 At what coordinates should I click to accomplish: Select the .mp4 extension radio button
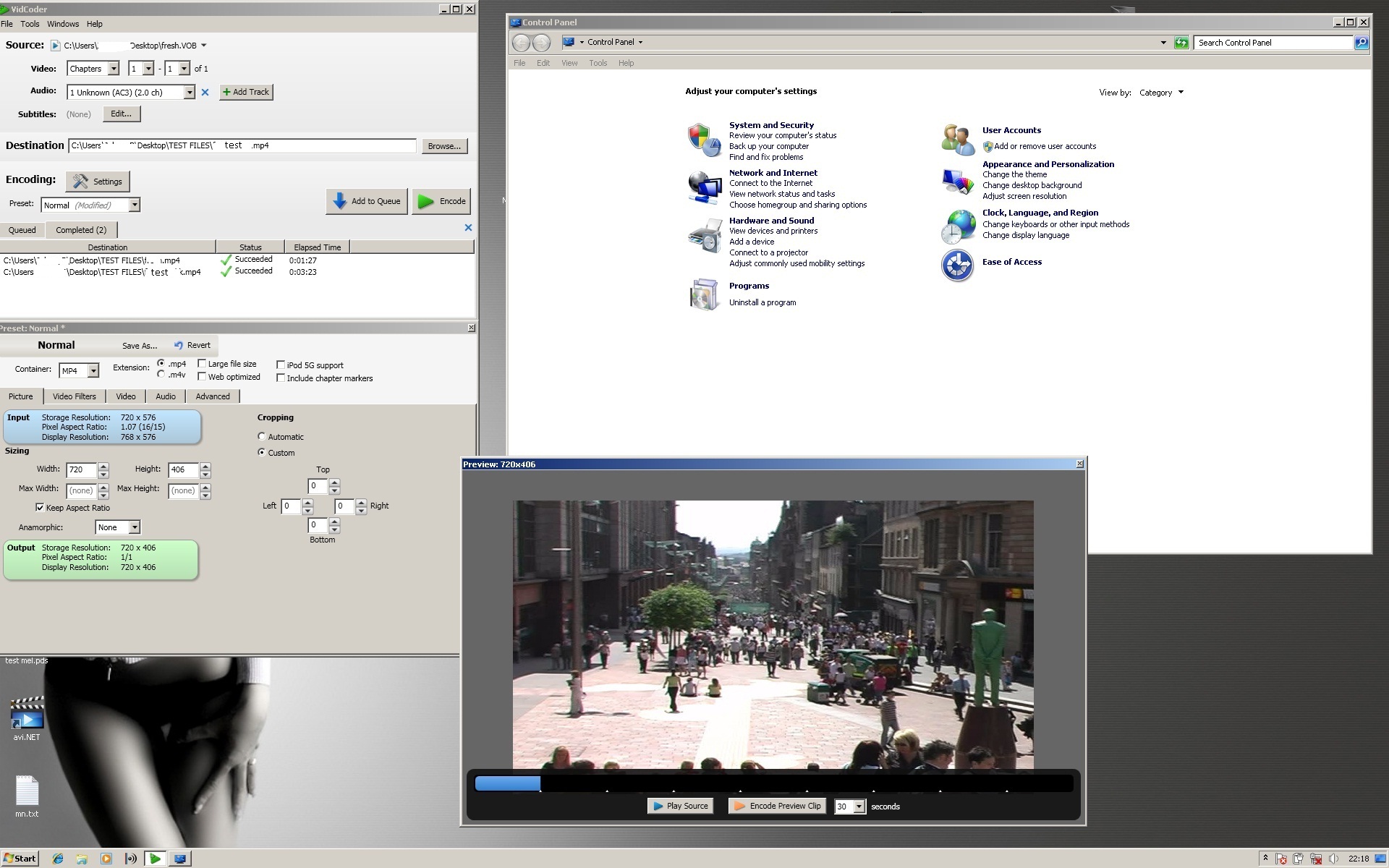pyautogui.click(x=161, y=363)
